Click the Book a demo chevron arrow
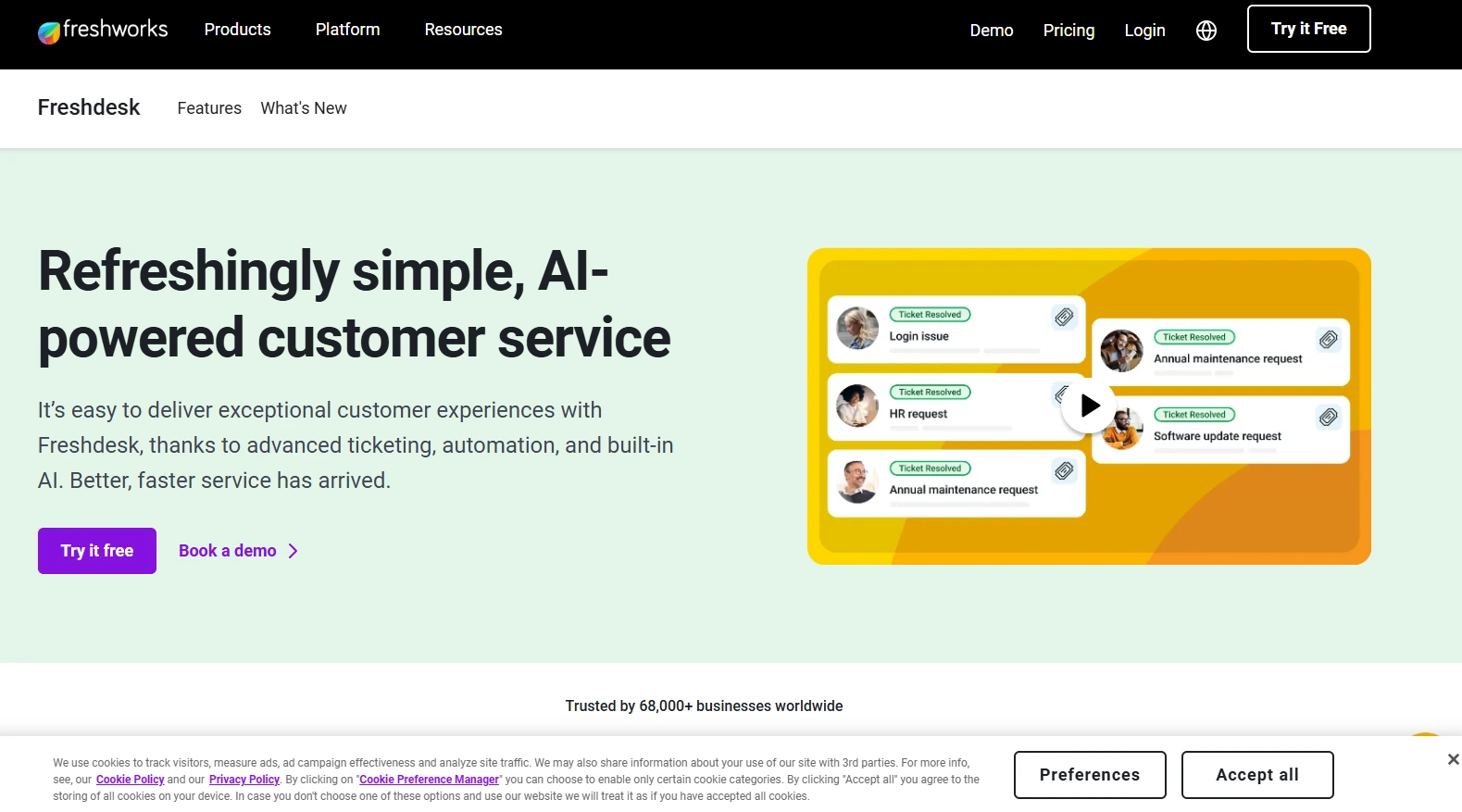Image resolution: width=1462 pixels, height=812 pixels. click(293, 551)
